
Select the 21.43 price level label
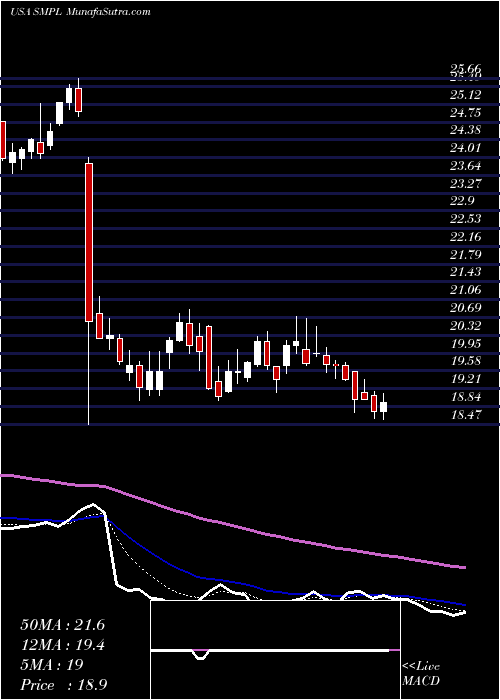click(x=466, y=272)
